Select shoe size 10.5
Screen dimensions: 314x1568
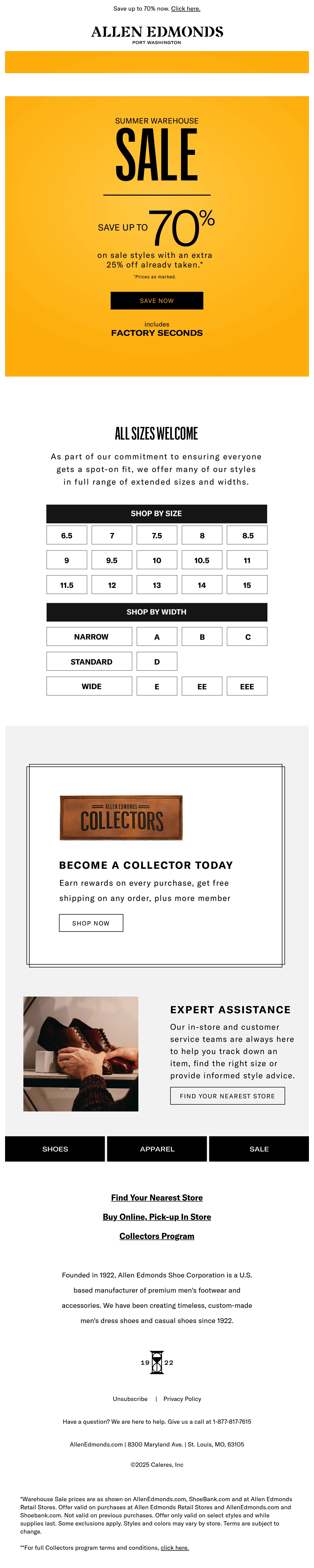[x=202, y=561]
